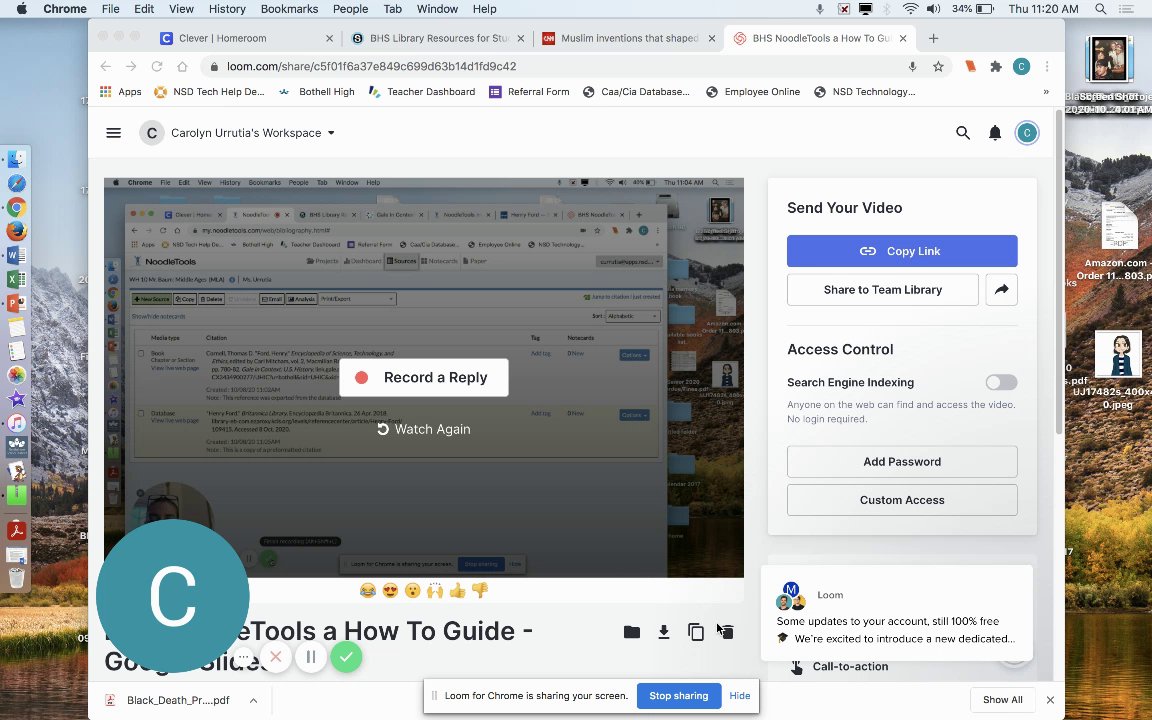This screenshot has width=1152, height=720.
Task: Open Spotlight search in the menu bar
Action: pos(1101,9)
